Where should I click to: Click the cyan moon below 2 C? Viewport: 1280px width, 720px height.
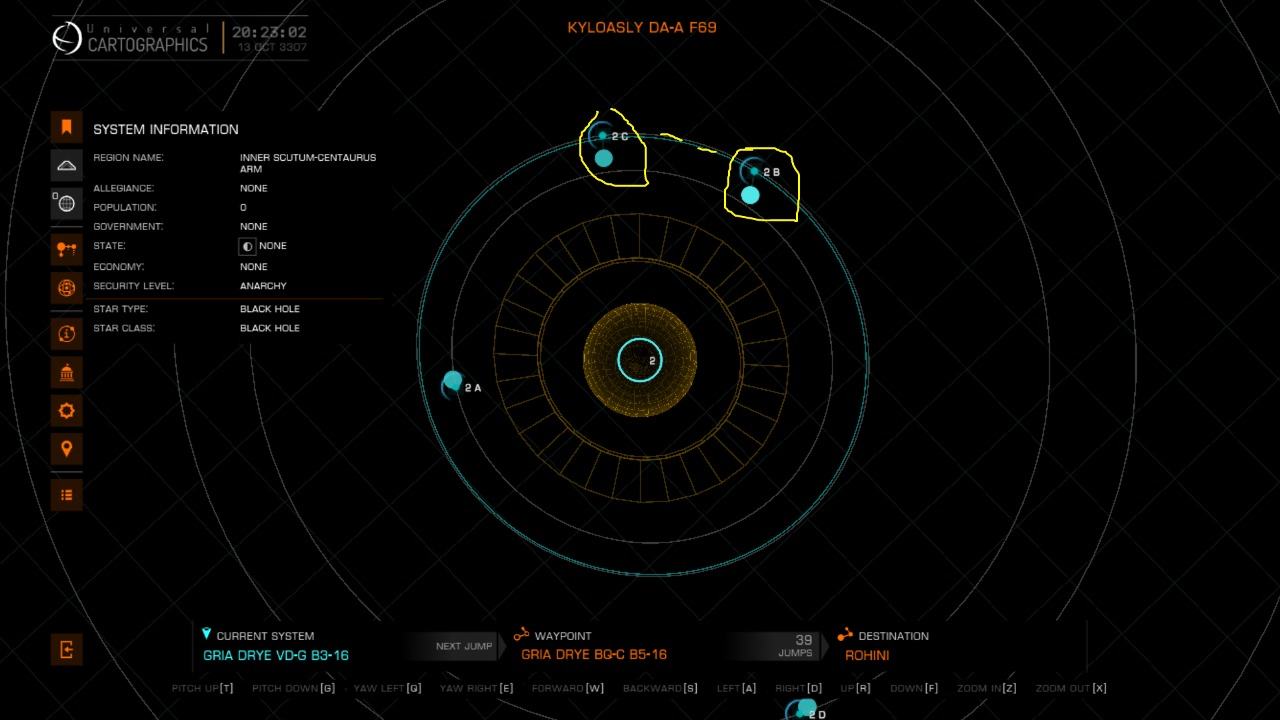point(603,158)
